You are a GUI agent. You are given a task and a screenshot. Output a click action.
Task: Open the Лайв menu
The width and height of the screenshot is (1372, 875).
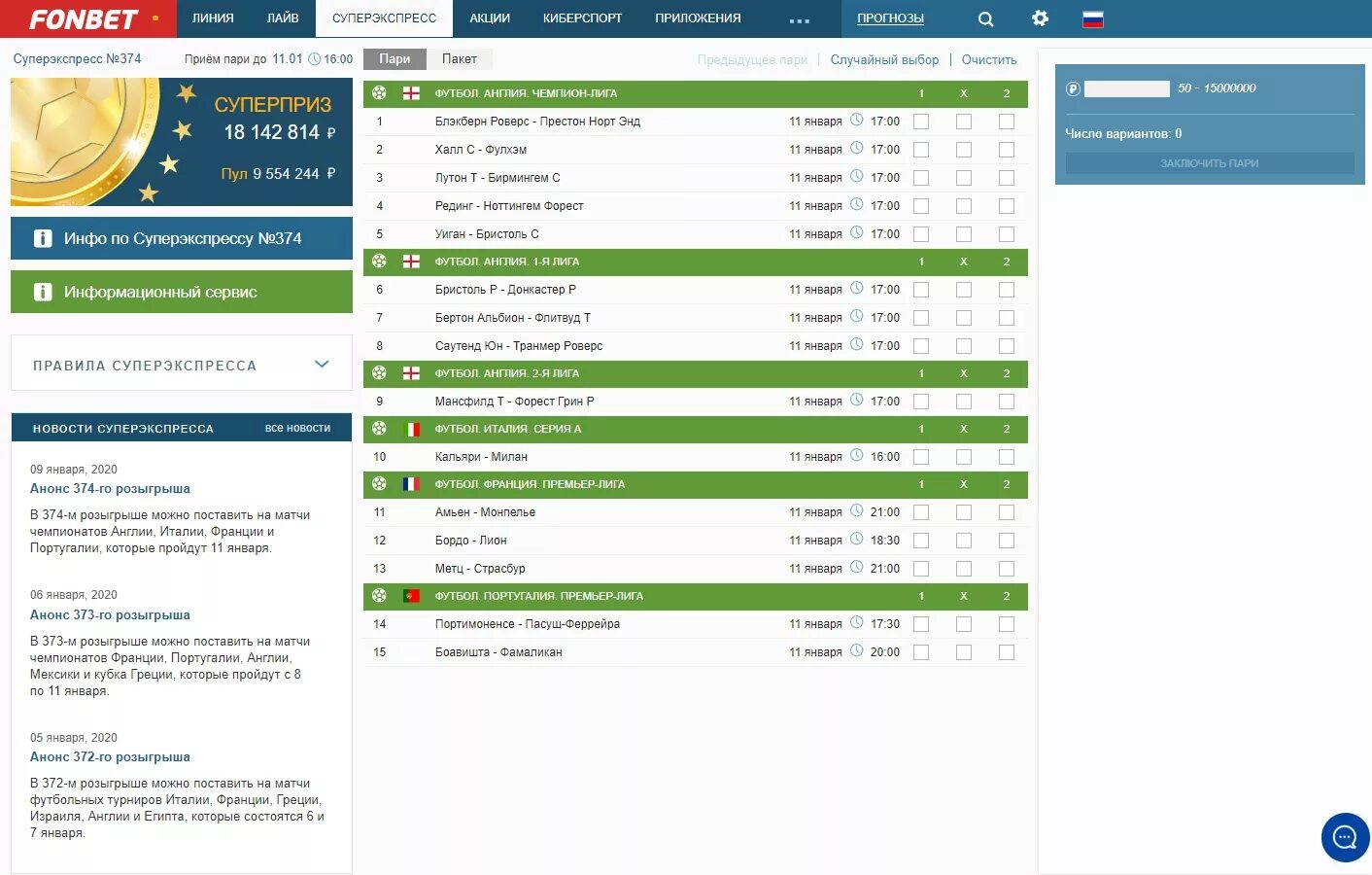[283, 18]
